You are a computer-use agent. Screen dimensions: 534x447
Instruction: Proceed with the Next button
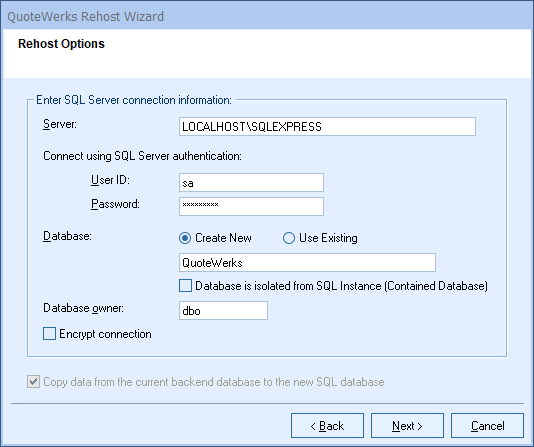407,426
